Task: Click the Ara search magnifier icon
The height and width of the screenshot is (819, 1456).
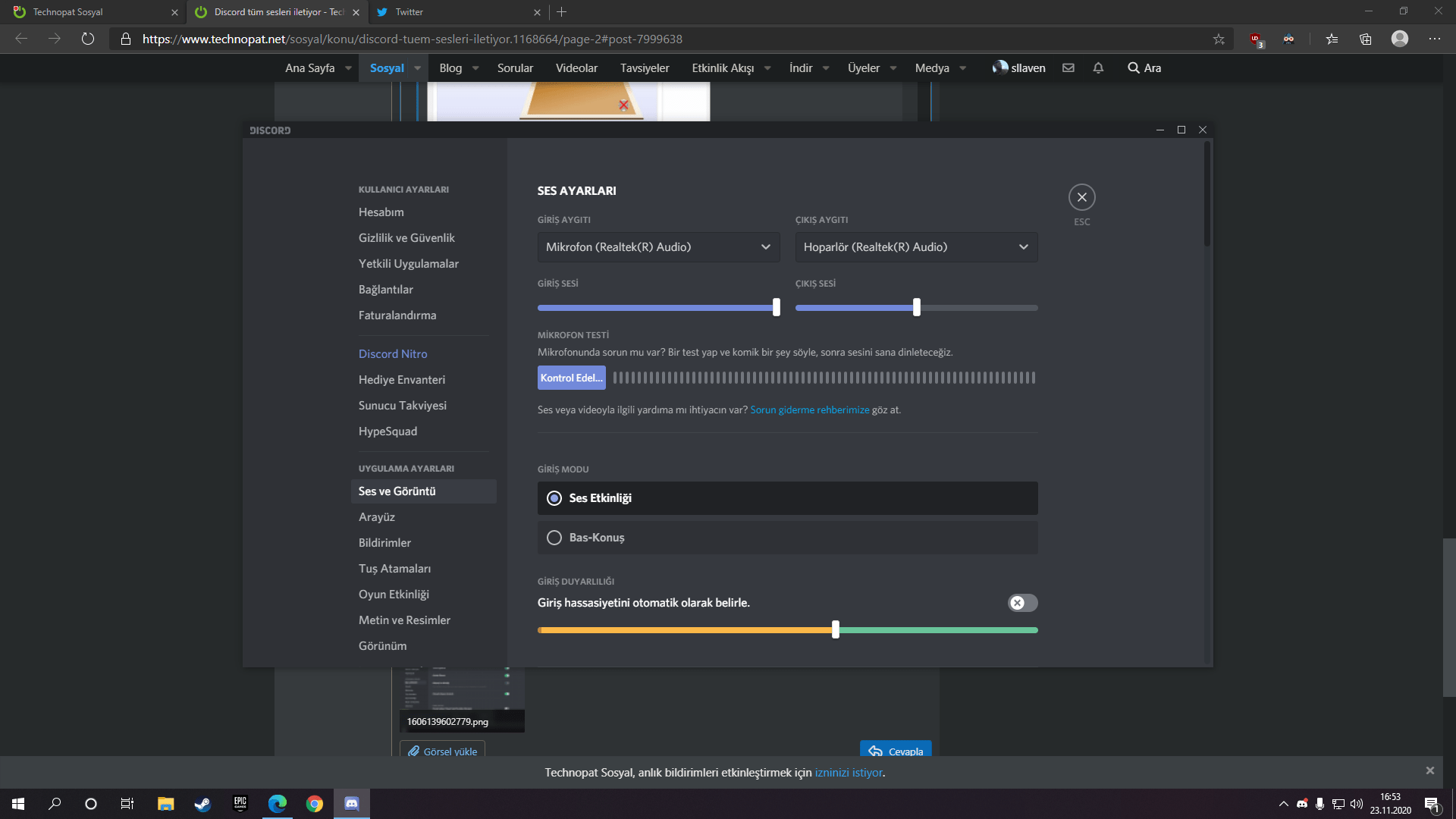Action: tap(1133, 68)
